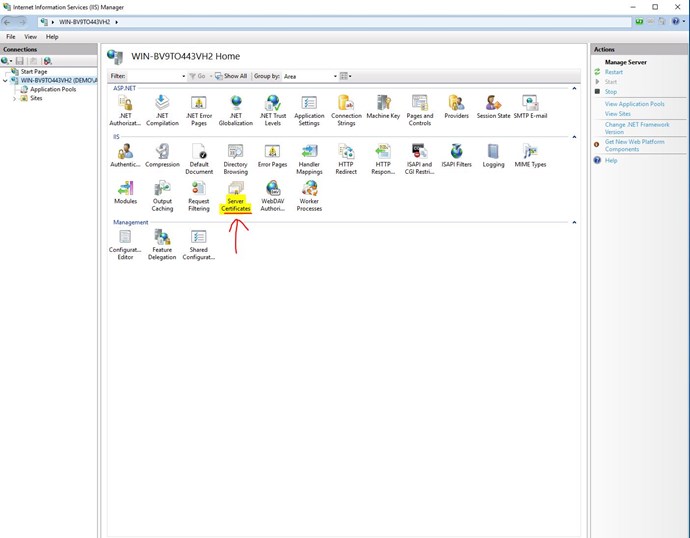Collapse the Management group
This screenshot has height=538, width=690.
(574, 222)
